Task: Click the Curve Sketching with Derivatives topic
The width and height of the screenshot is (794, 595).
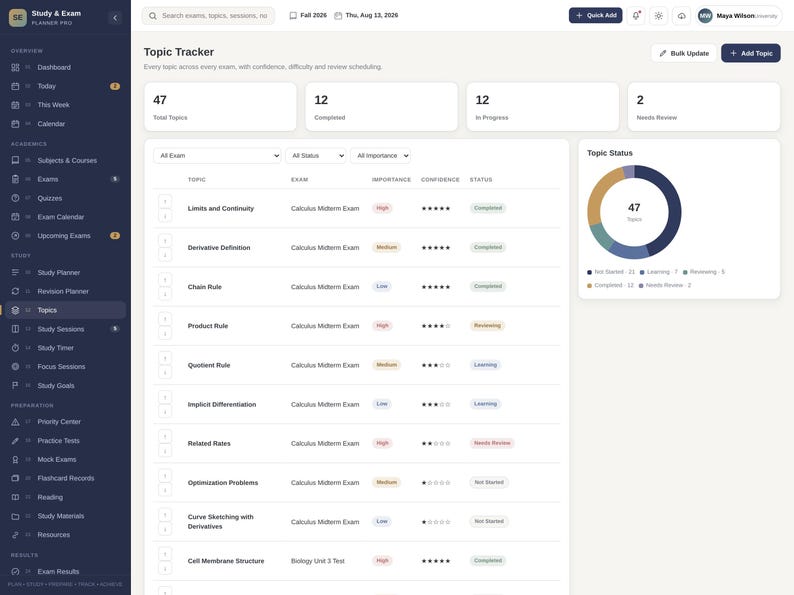Action: coord(220,522)
